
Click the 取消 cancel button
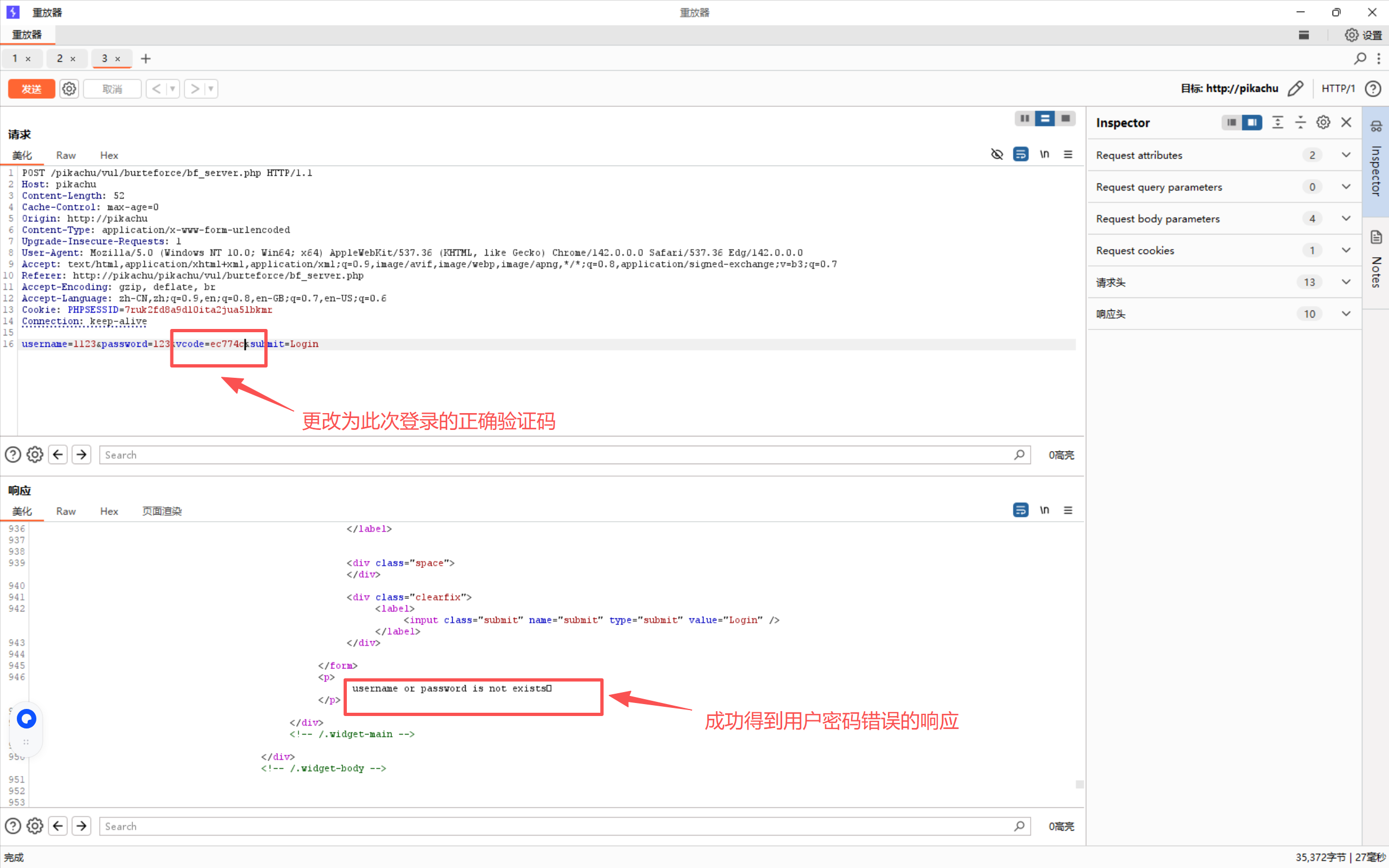pyautogui.click(x=112, y=89)
